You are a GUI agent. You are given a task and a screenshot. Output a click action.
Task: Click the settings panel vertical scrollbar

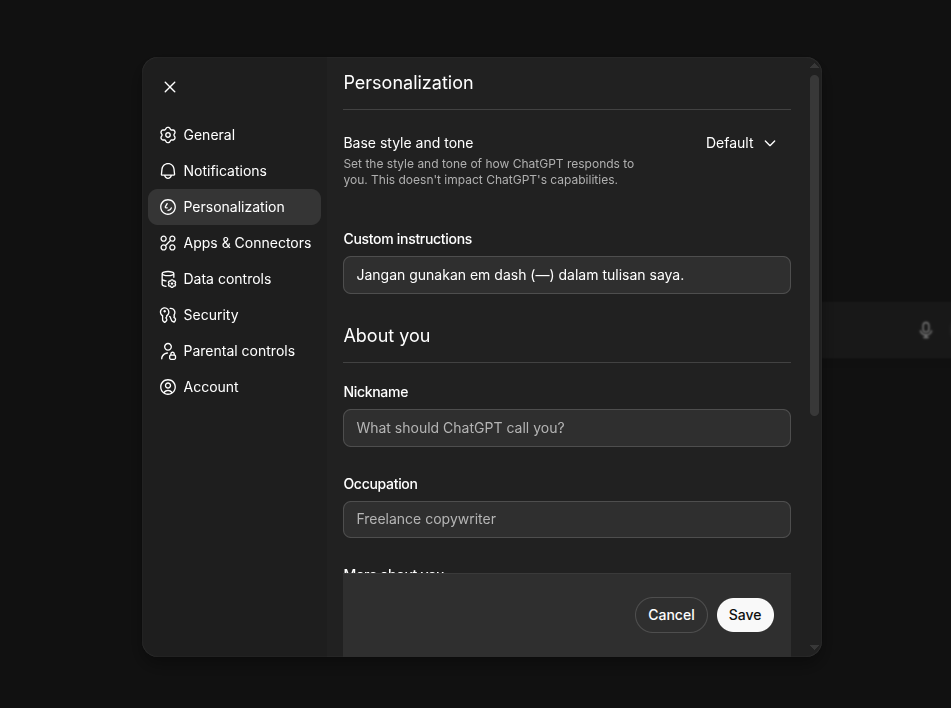(x=814, y=245)
